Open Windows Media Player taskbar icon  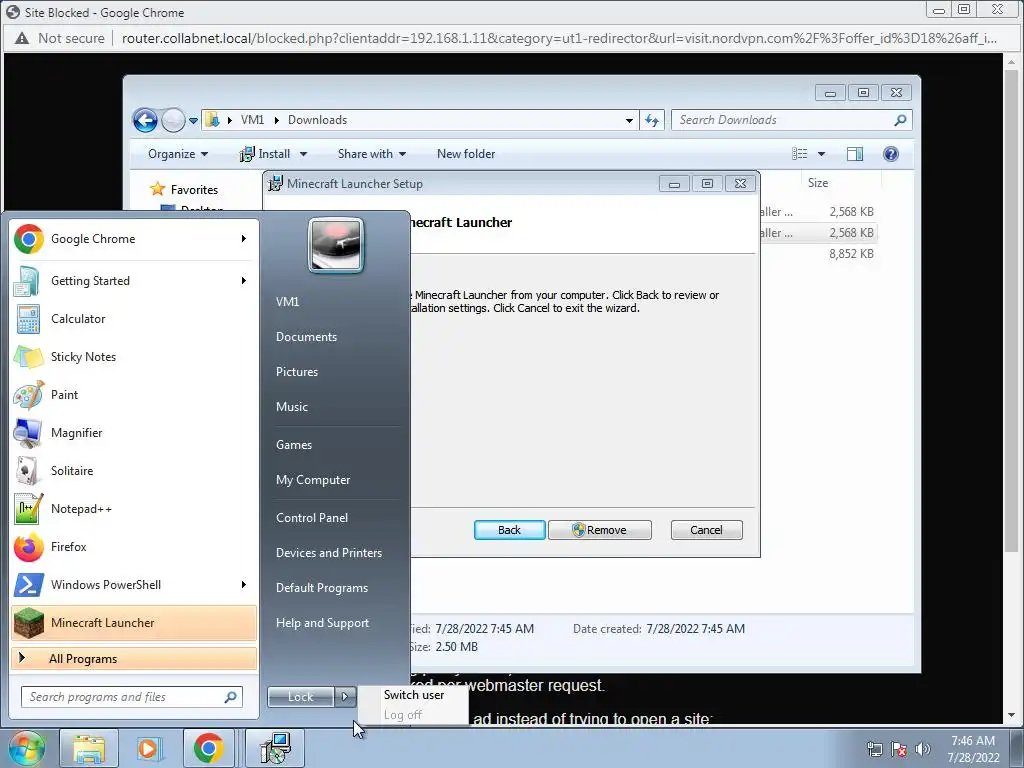[149, 748]
